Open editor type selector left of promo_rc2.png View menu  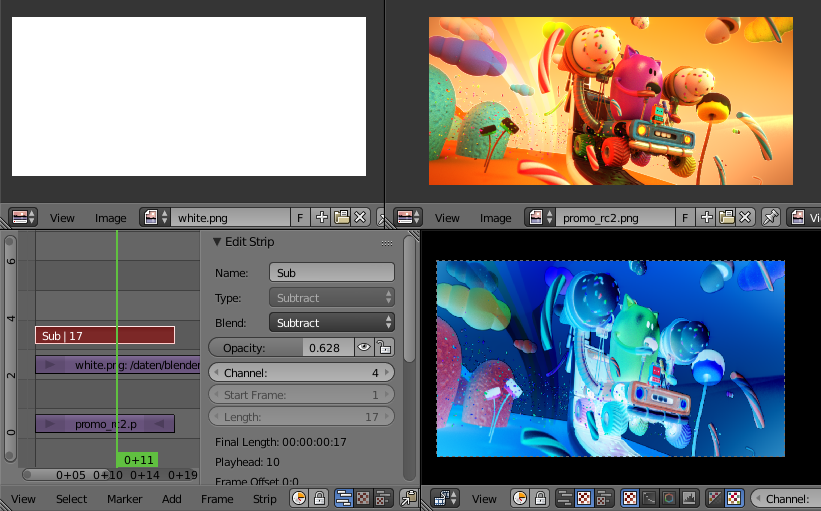click(408, 217)
